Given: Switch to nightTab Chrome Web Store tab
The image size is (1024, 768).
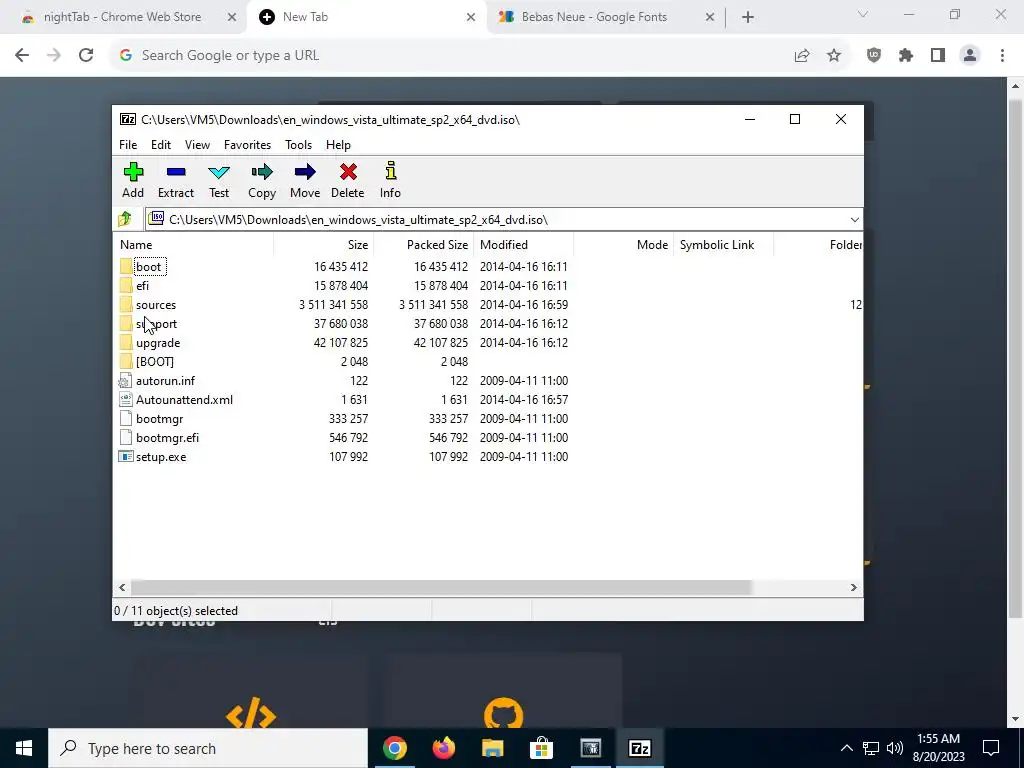Looking at the screenshot, I should click(x=122, y=17).
